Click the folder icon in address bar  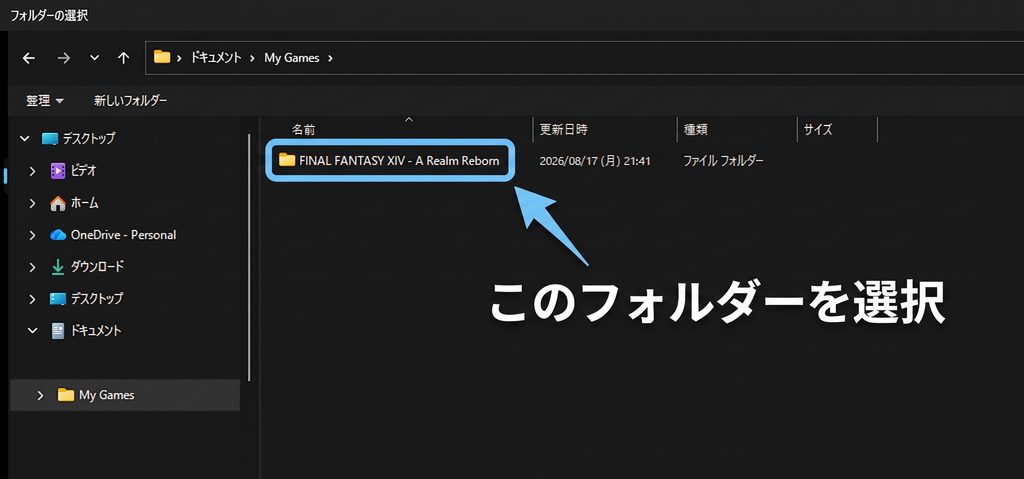[x=162, y=57]
